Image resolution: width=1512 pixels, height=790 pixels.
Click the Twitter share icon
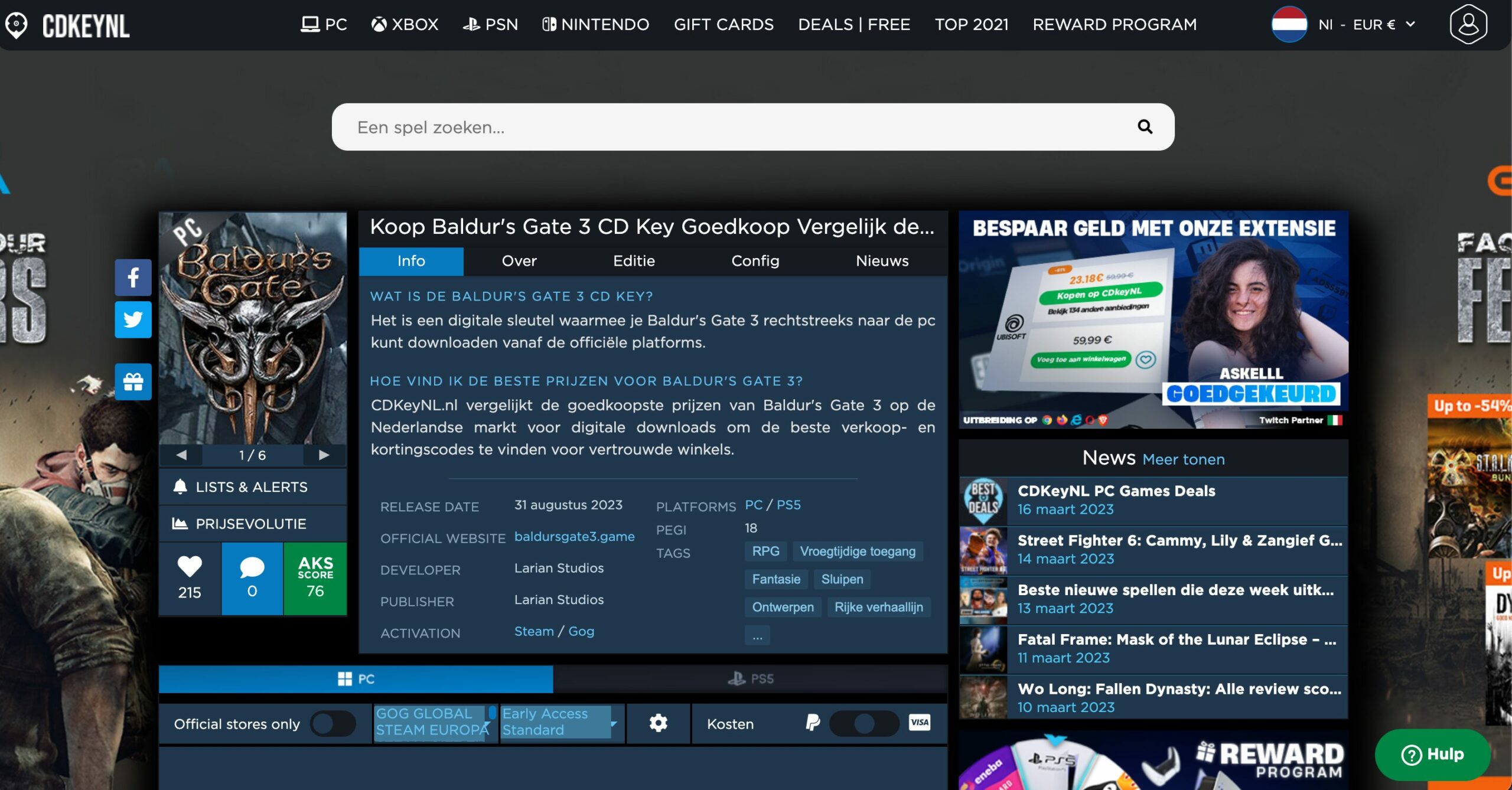coord(133,320)
